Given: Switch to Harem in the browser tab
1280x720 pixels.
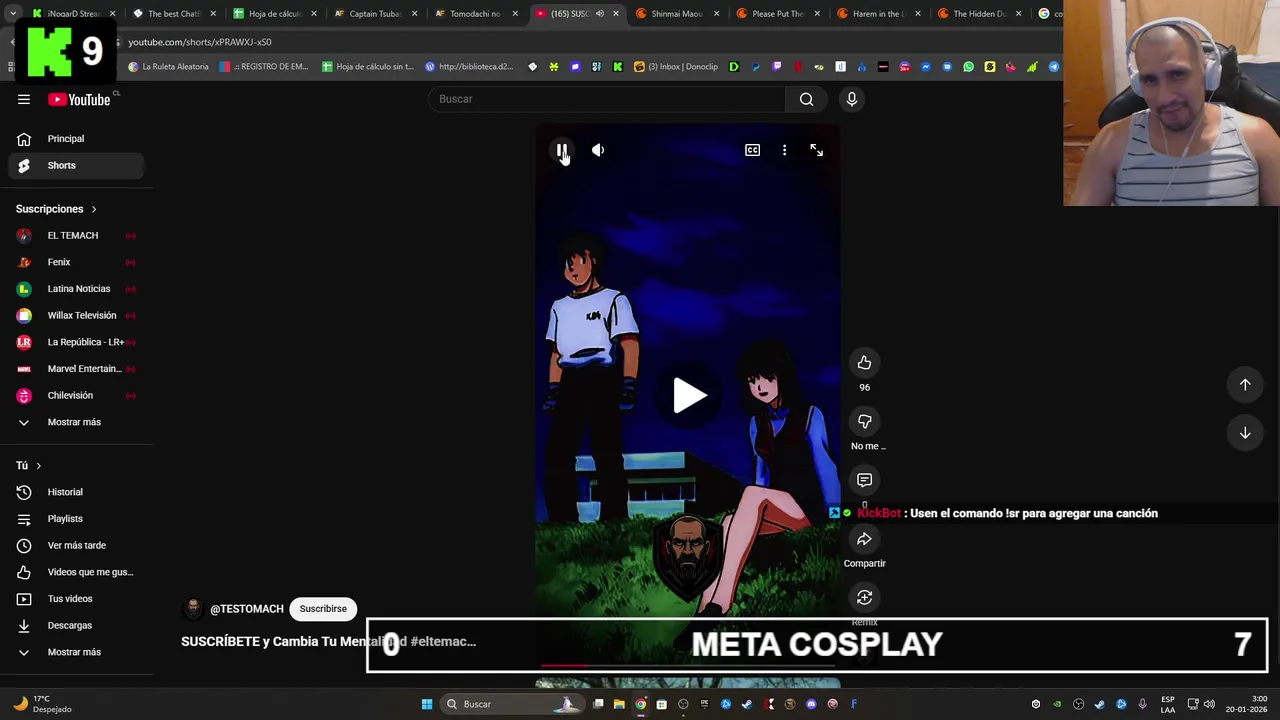Looking at the screenshot, I should click(877, 14).
